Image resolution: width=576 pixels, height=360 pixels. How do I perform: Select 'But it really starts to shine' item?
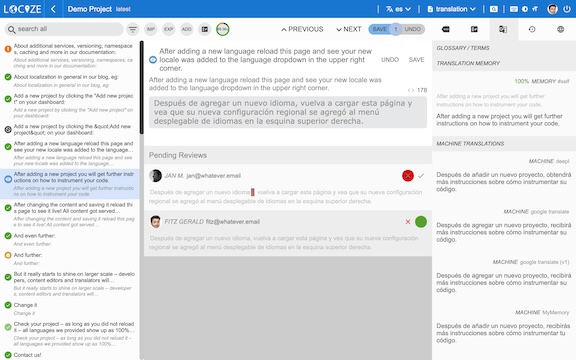[70, 284]
